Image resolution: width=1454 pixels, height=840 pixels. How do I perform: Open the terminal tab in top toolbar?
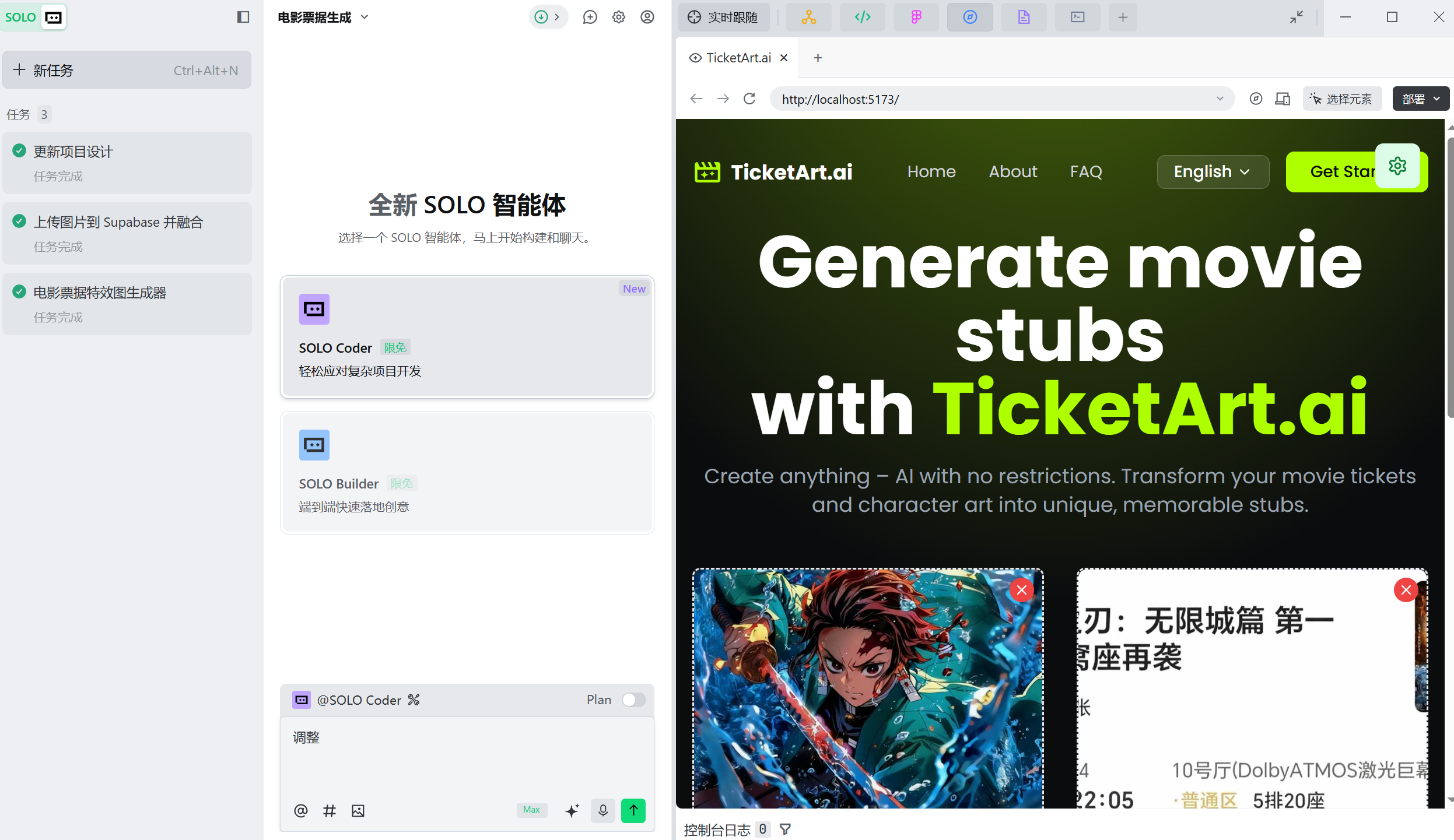[x=1077, y=17]
